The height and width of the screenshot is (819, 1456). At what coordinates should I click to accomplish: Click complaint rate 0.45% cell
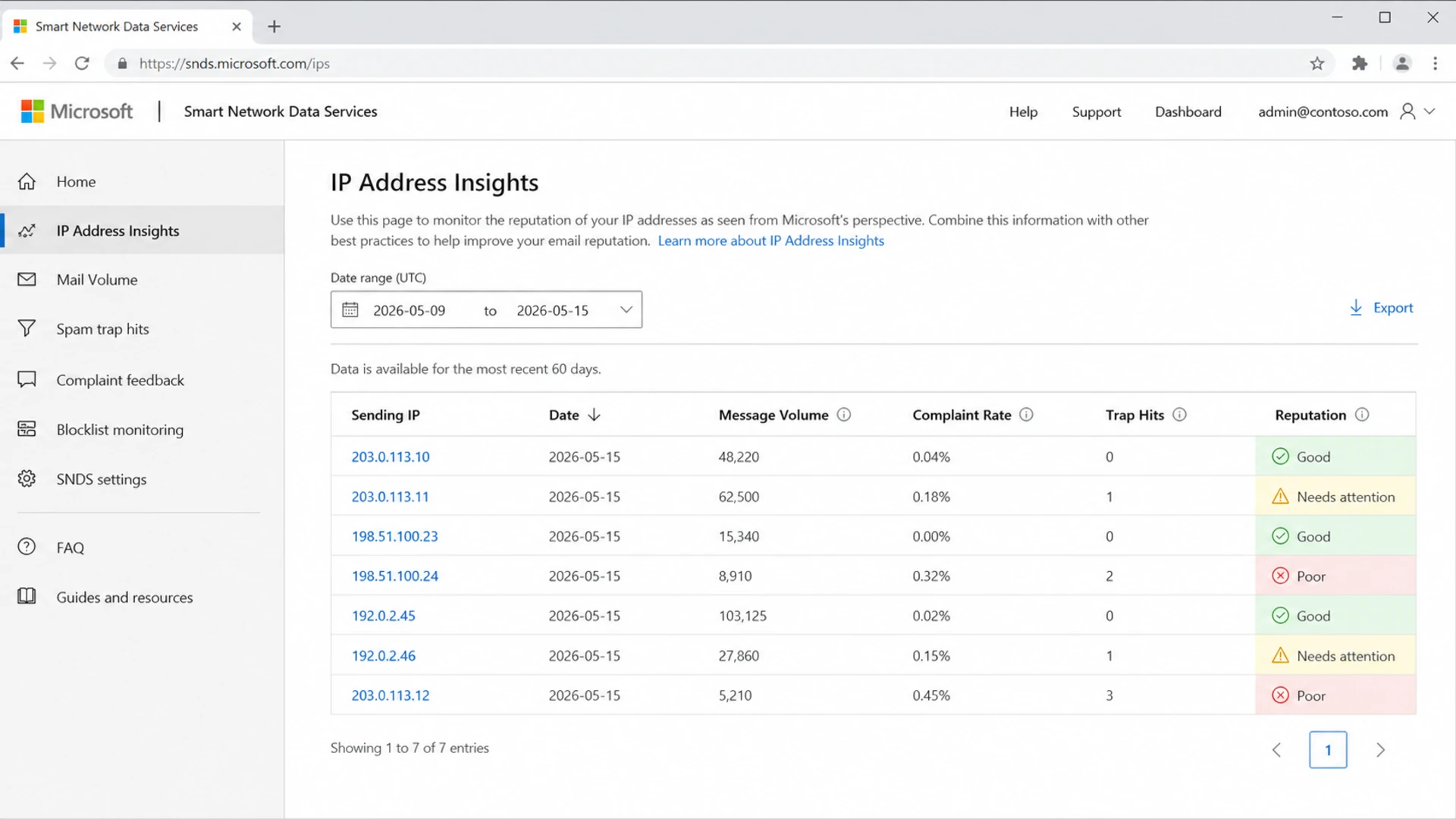(x=930, y=695)
